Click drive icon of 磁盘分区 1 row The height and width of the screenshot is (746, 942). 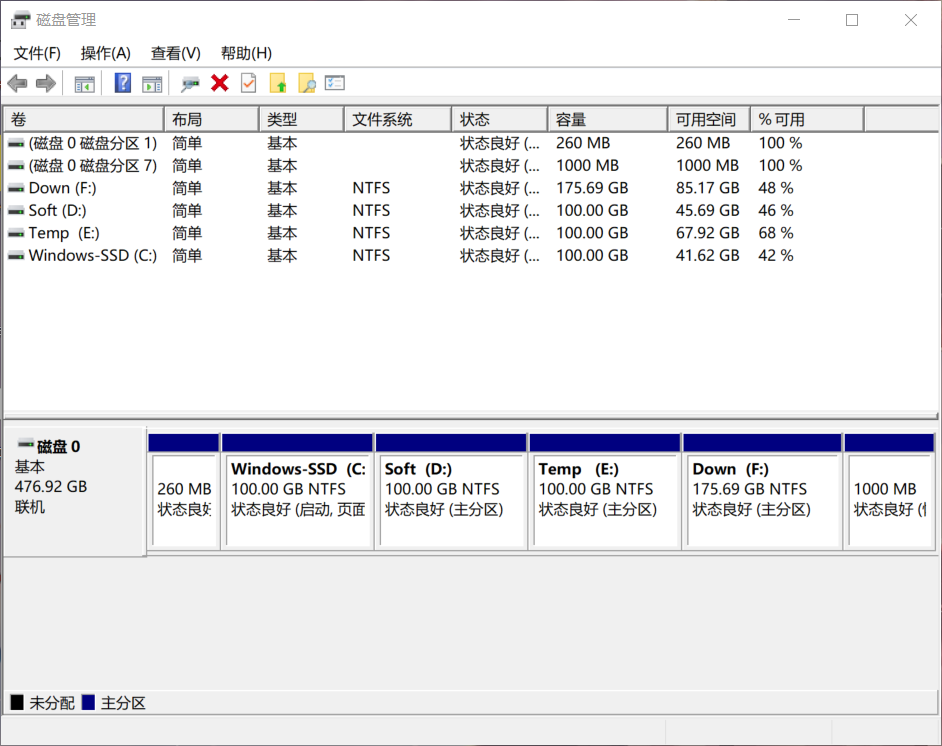click(16, 144)
